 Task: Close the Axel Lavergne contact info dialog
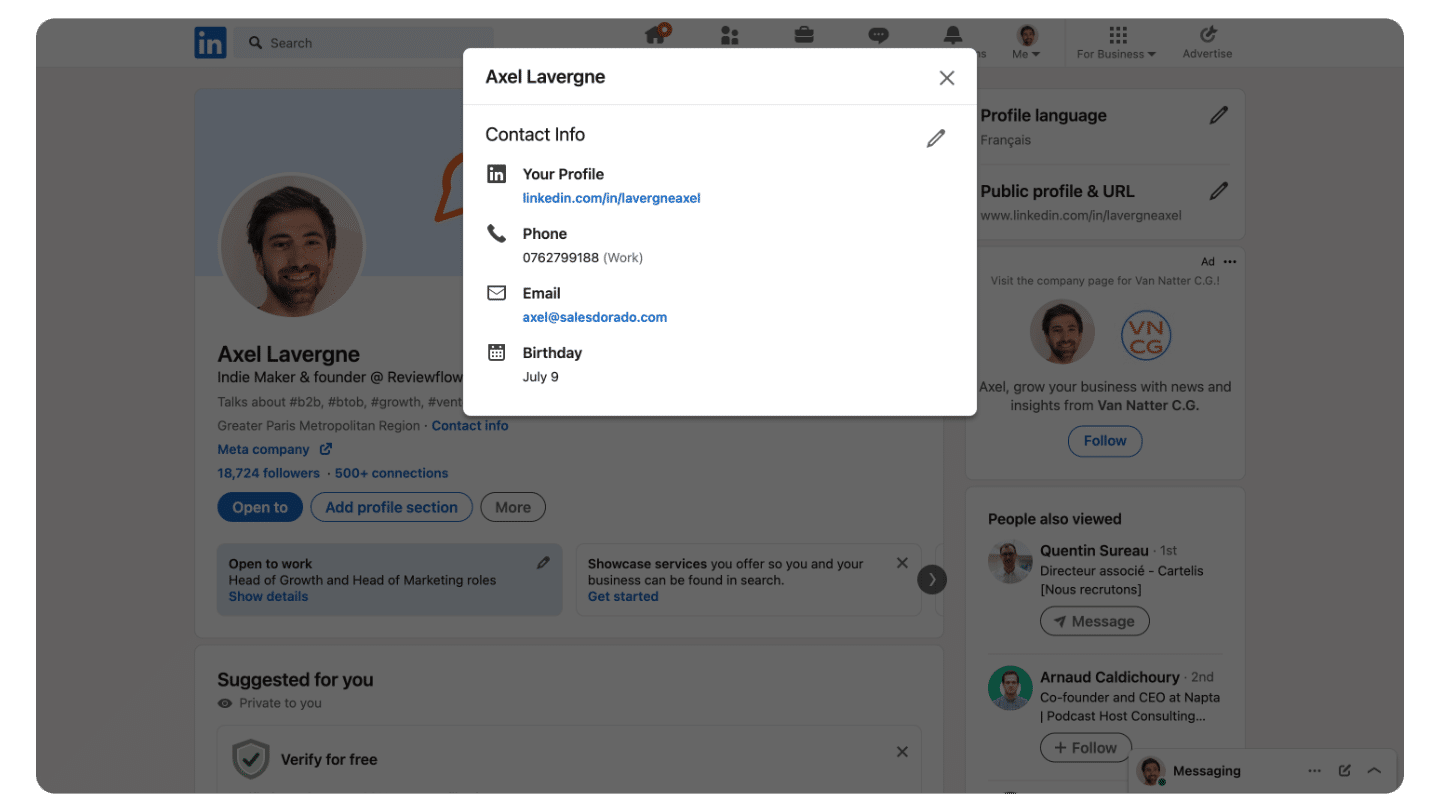click(947, 78)
